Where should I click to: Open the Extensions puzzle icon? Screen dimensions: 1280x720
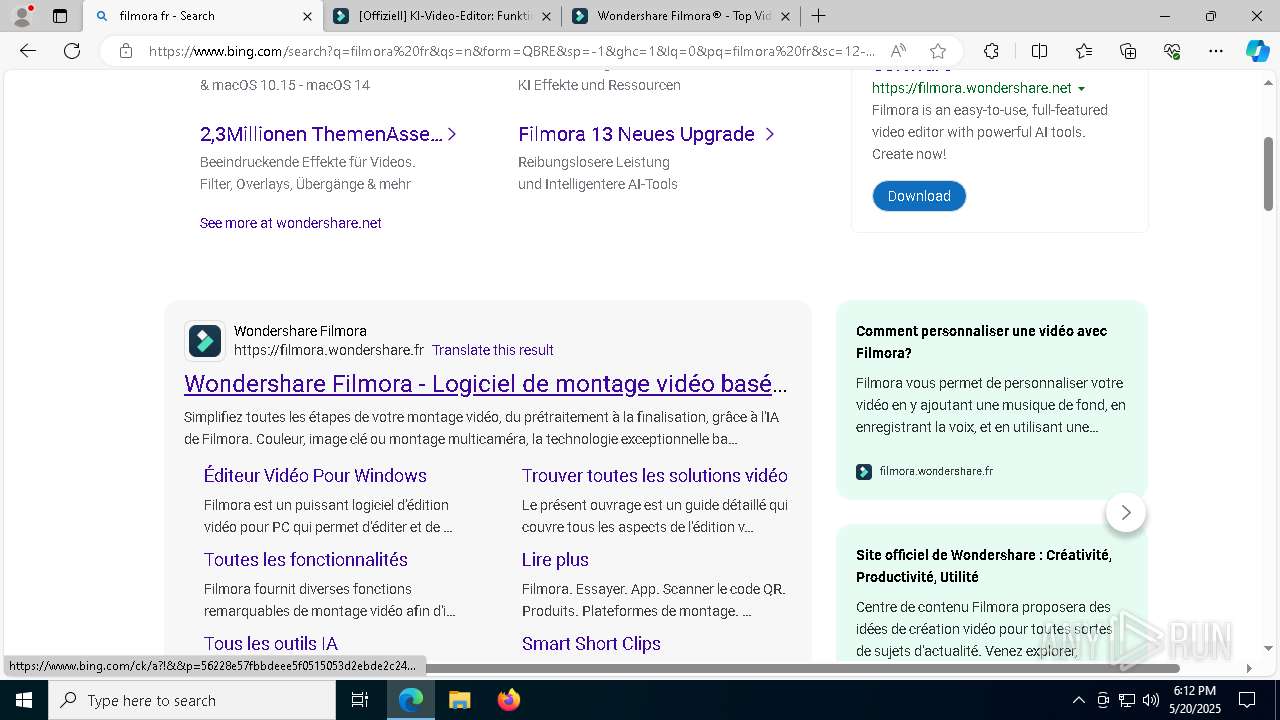click(991, 51)
